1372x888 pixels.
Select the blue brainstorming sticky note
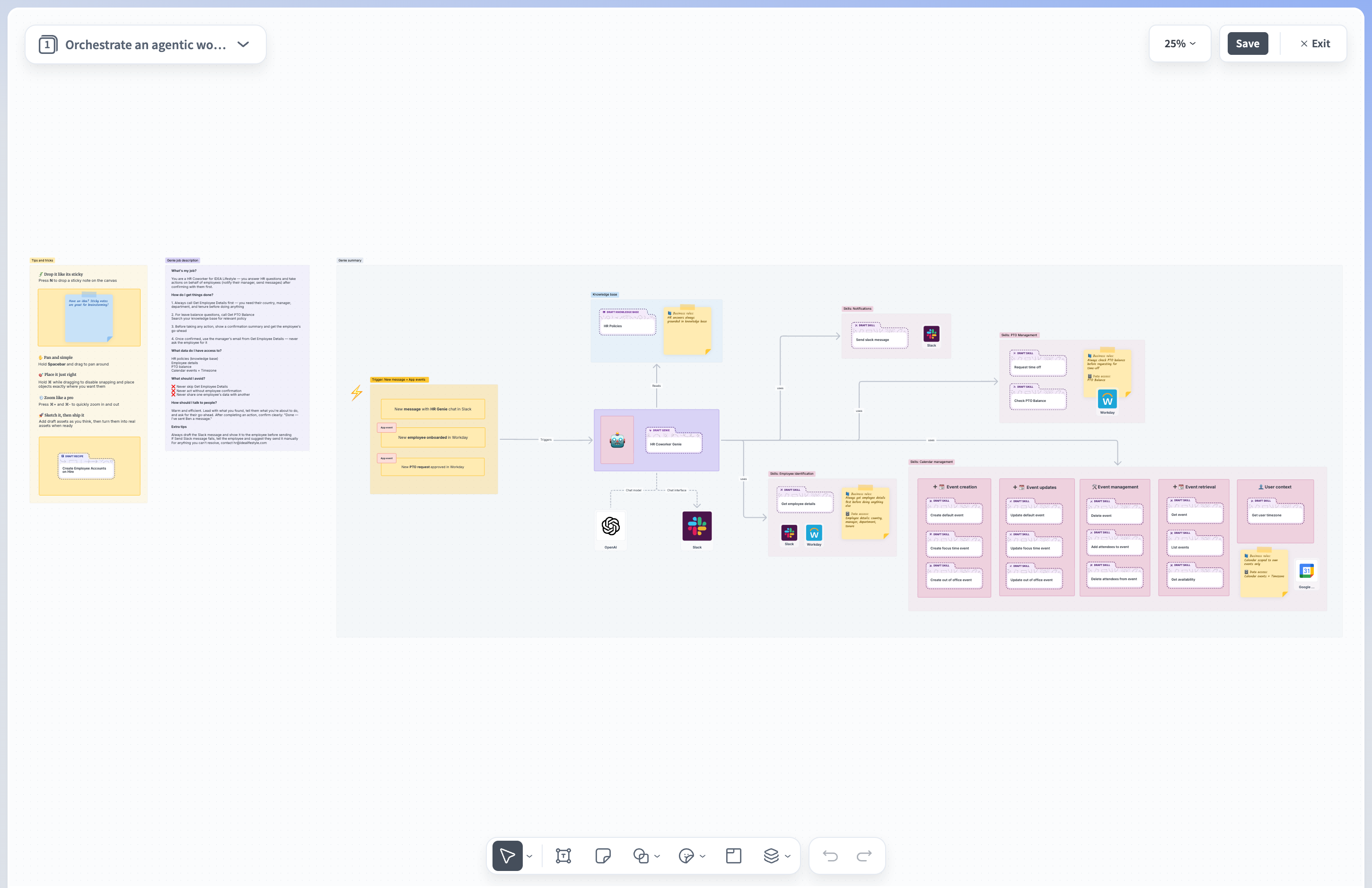(x=89, y=317)
